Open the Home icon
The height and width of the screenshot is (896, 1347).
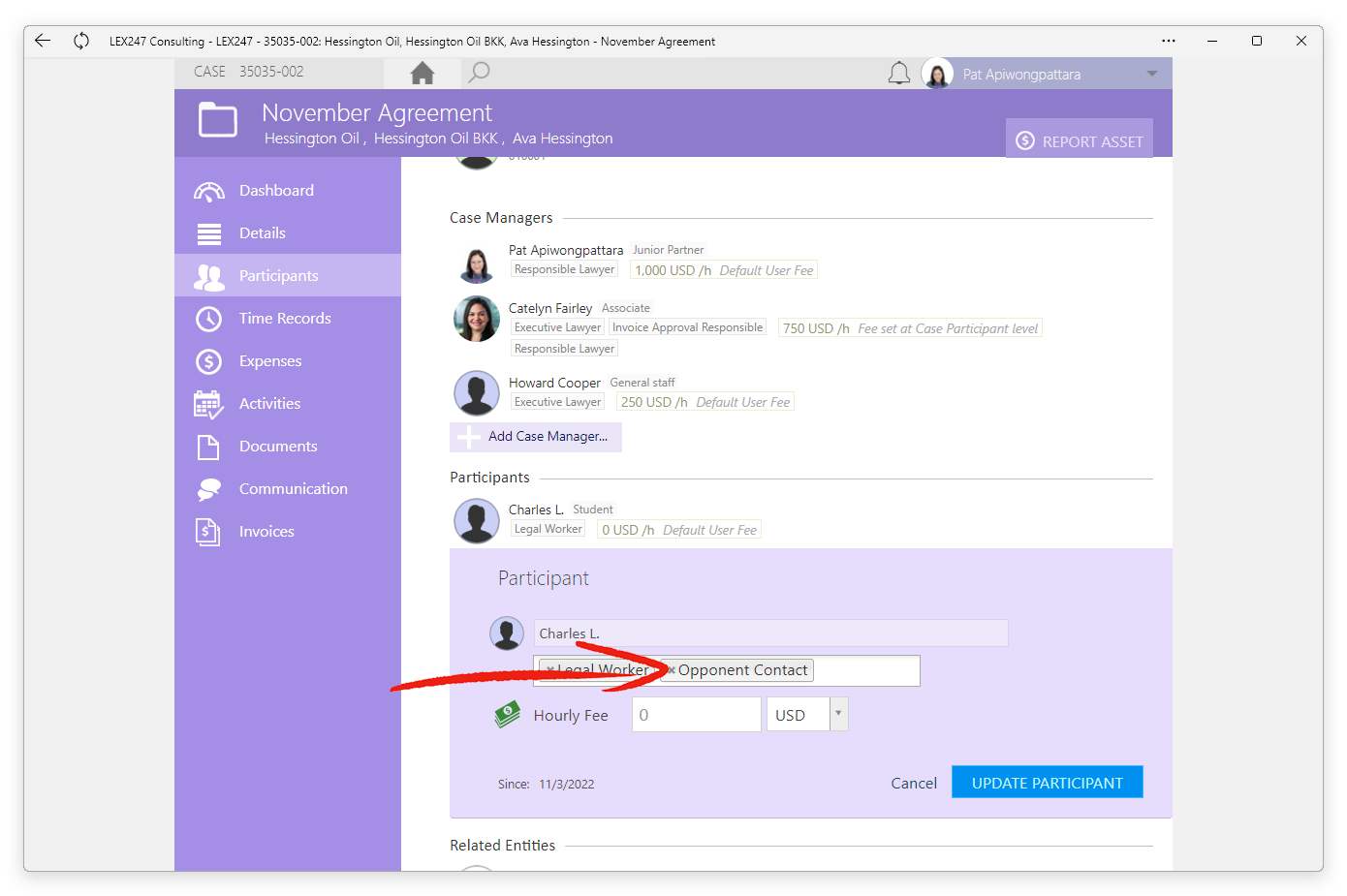423,73
